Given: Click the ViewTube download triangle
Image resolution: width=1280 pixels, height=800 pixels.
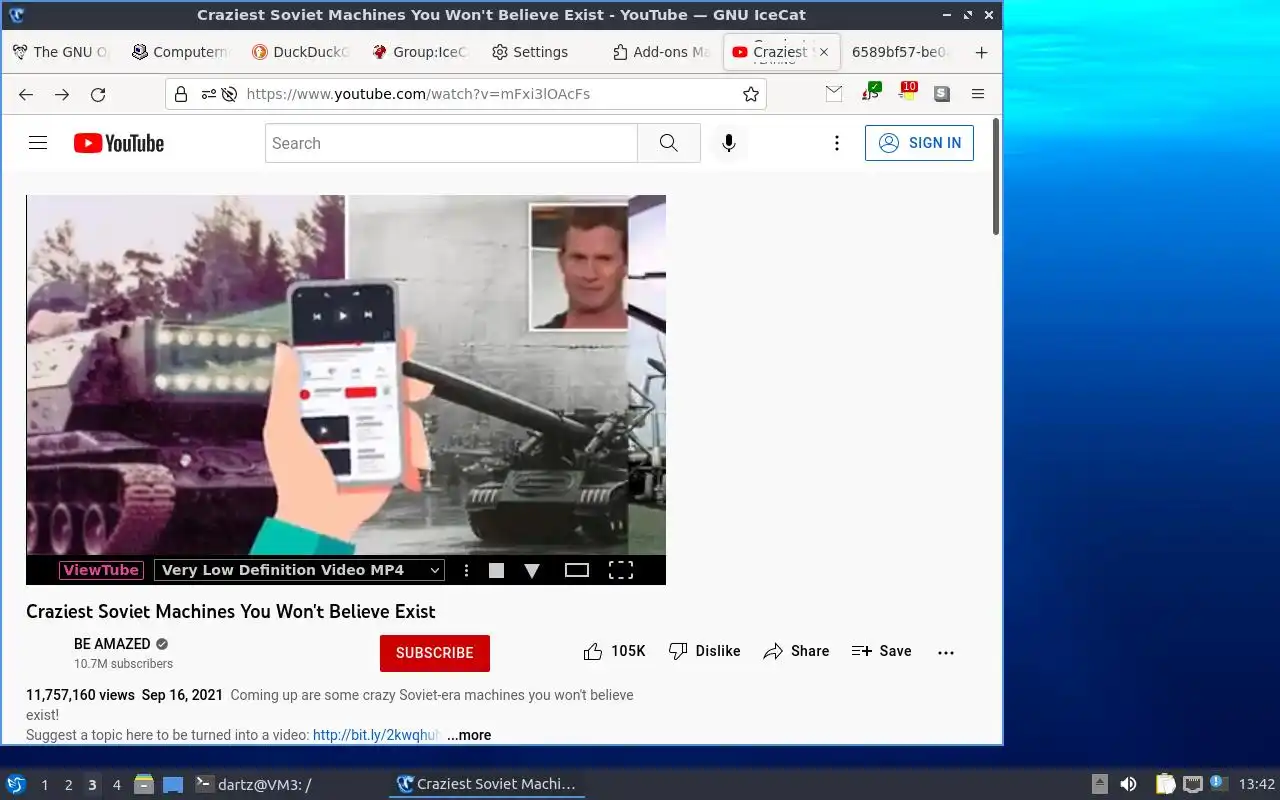Looking at the screenshot, I should point(532,571).
